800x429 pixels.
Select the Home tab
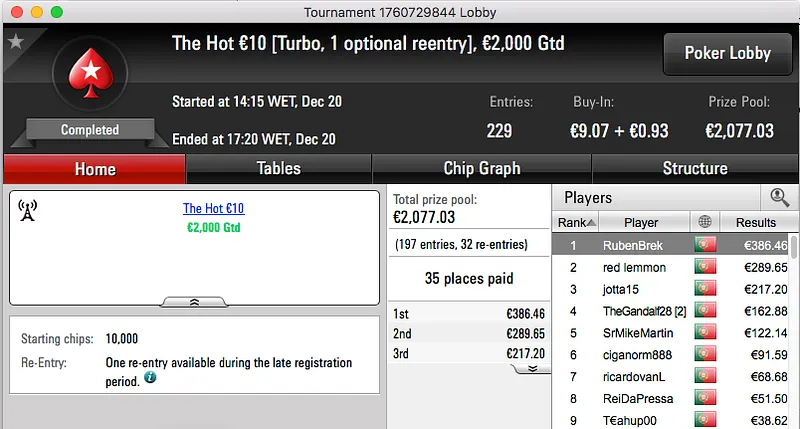(x=95, y=169)
